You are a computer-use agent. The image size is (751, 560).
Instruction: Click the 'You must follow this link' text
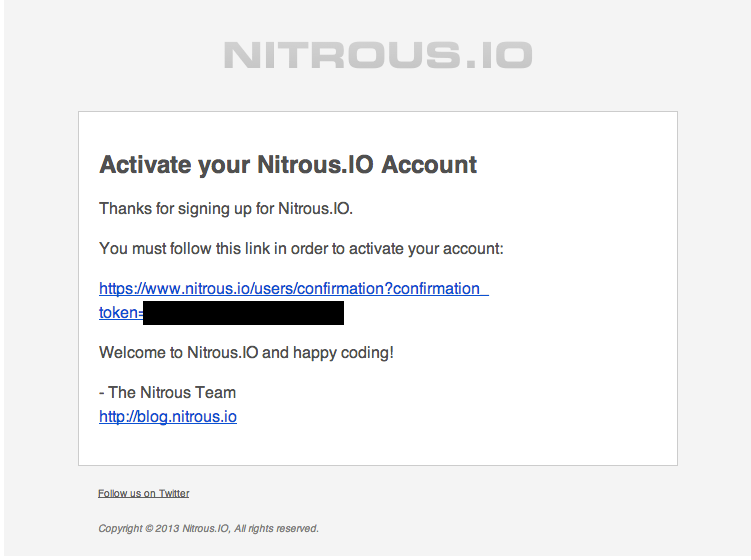point(301,249)
